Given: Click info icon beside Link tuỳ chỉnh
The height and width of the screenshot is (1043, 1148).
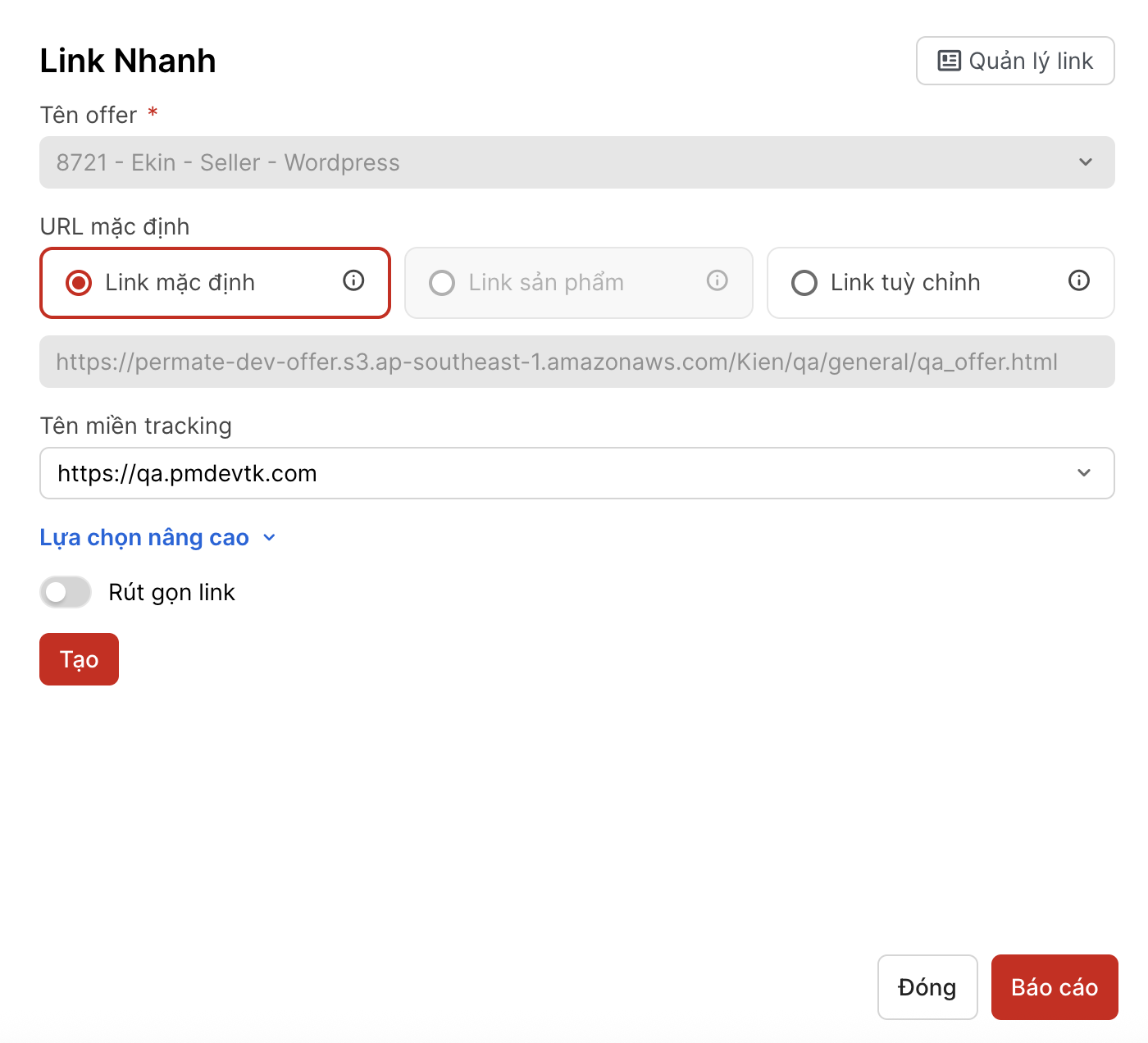Looking at the screenshot, I should [x=1079, y=281].
